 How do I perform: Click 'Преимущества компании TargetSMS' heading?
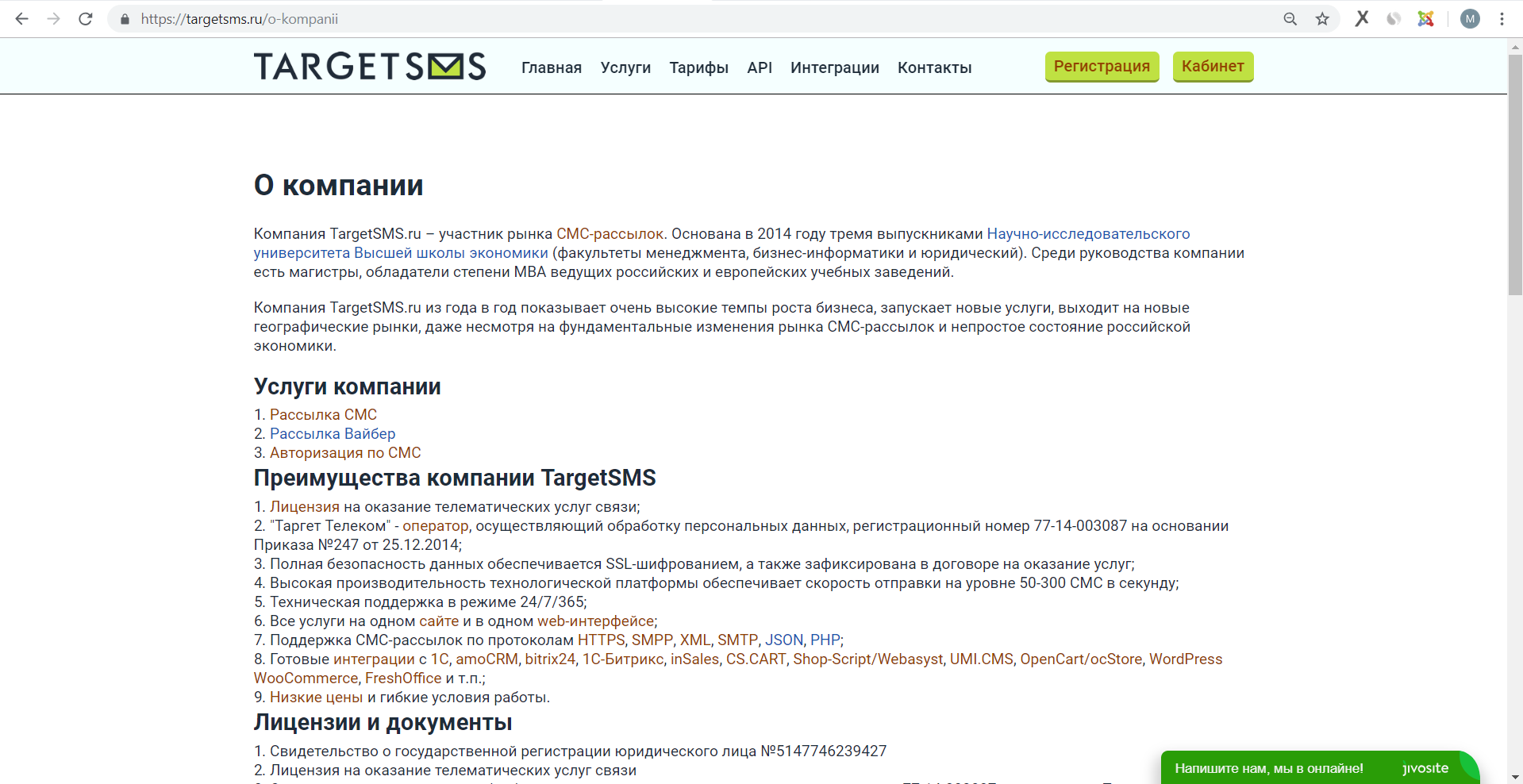[x=455, y=478]
